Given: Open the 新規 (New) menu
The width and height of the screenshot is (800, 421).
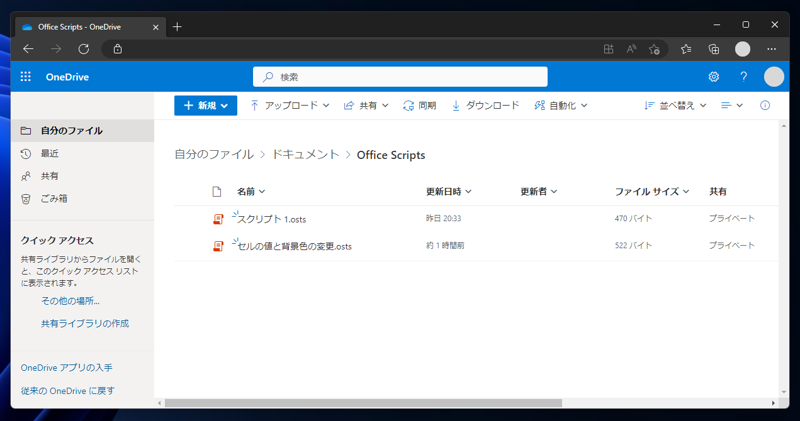Looking at the screenshot, I should pyautogui.click(x=206, y=106).
